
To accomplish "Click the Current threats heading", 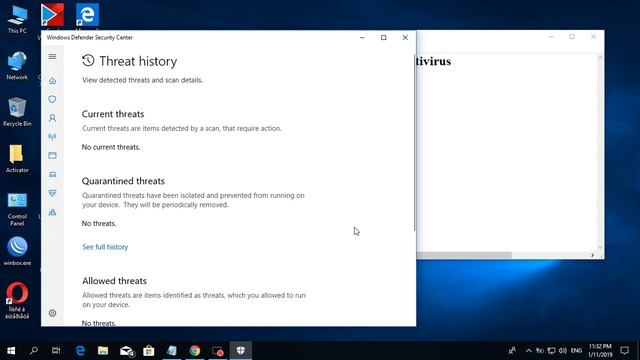I will [113, 114].
